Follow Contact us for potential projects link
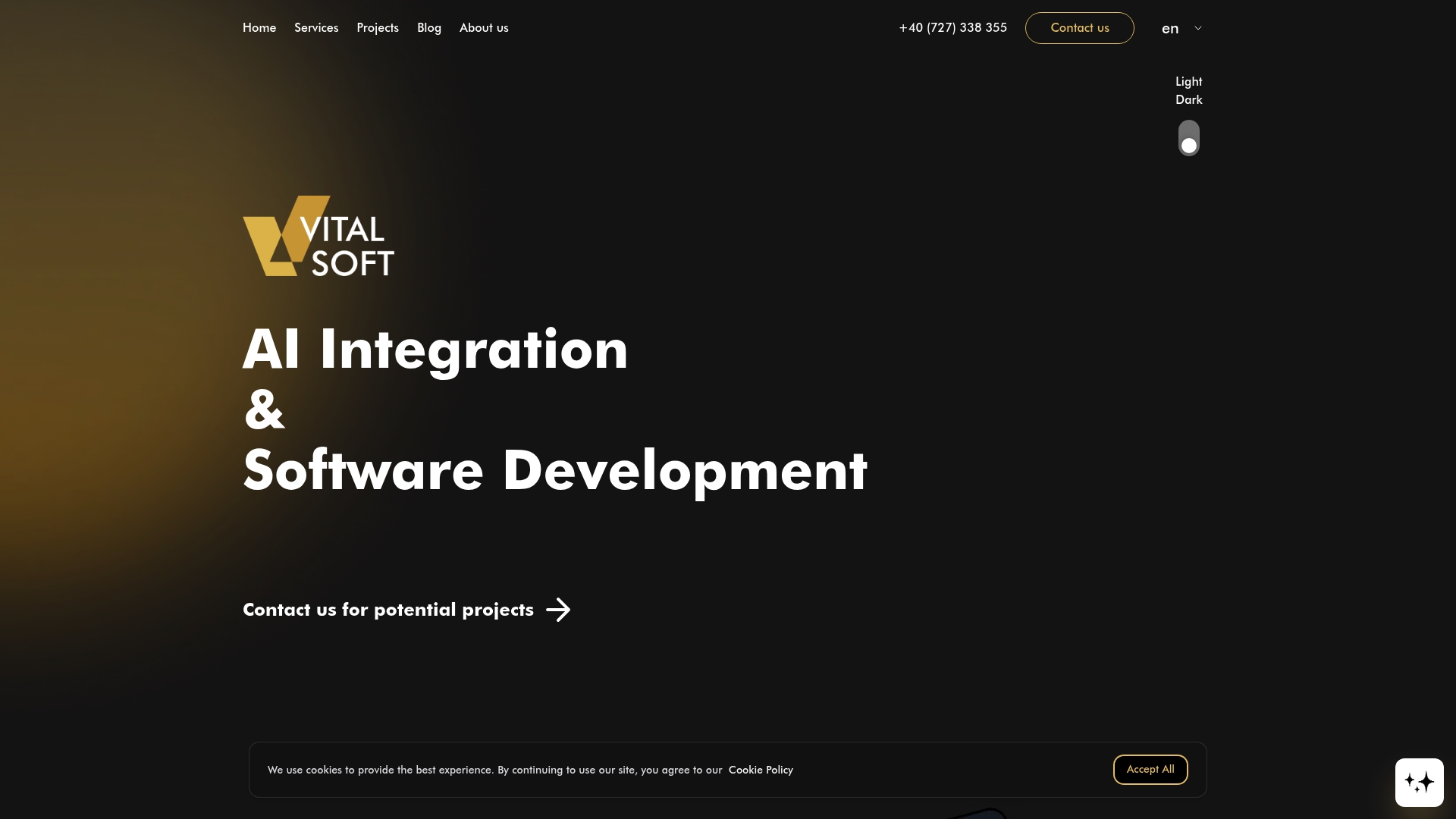Viewport: 1456px width, 819px height. 388,610
